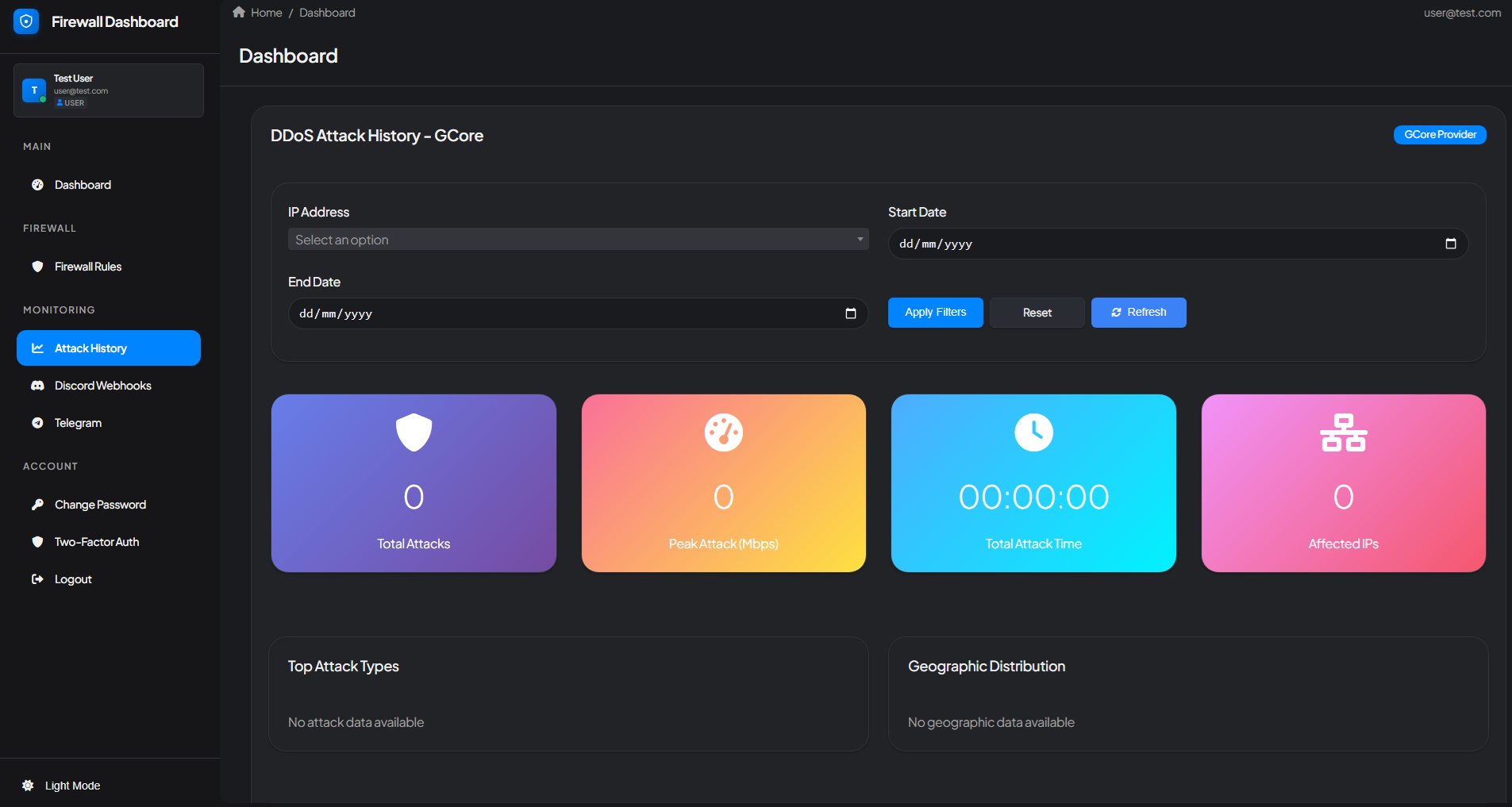Screen dimensions: 1512x807
Task: Click the Discord Webhooks icon
Action: click(37, 386)
